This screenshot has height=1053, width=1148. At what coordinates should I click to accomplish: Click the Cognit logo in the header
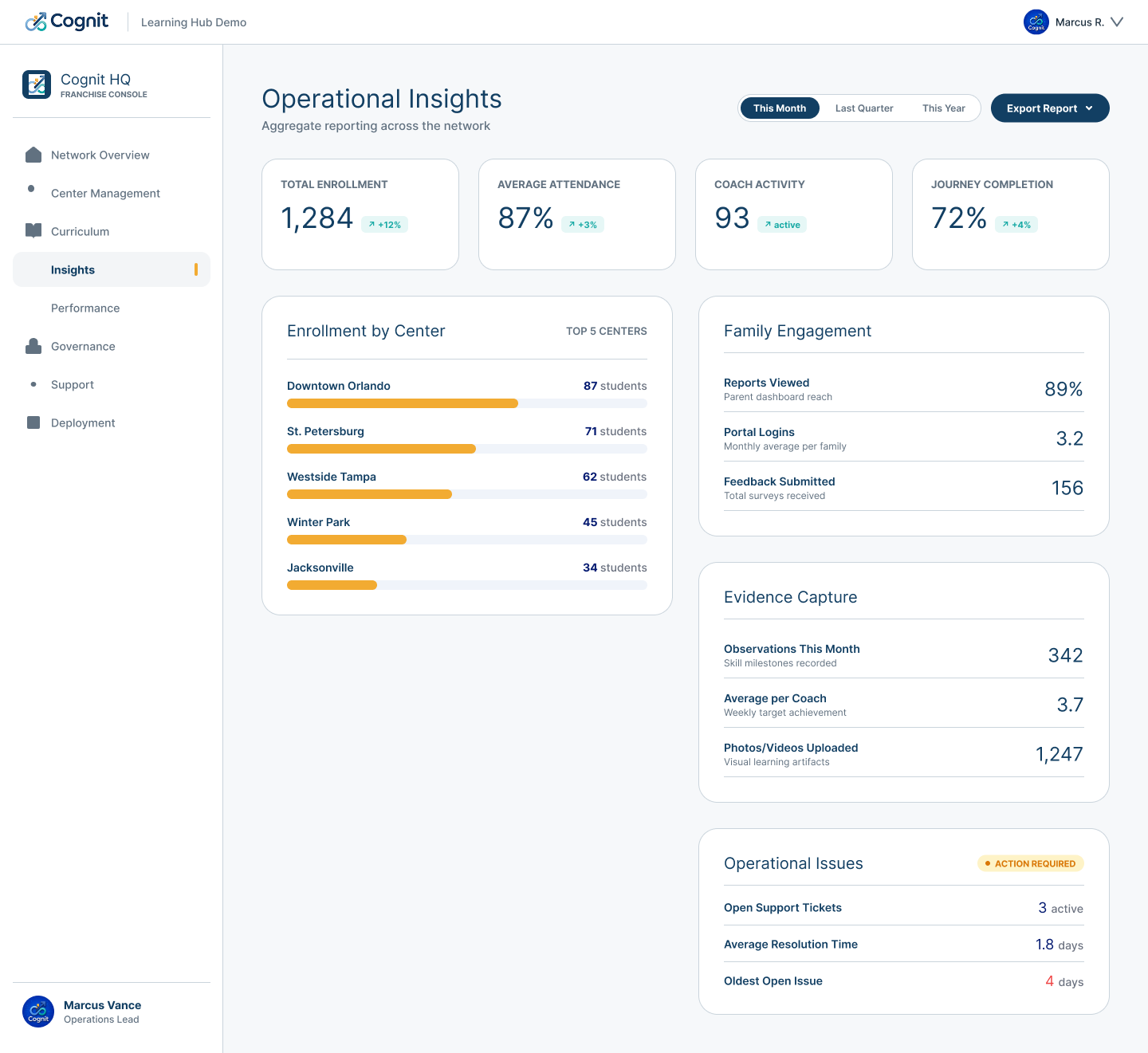tap(67, 22)
